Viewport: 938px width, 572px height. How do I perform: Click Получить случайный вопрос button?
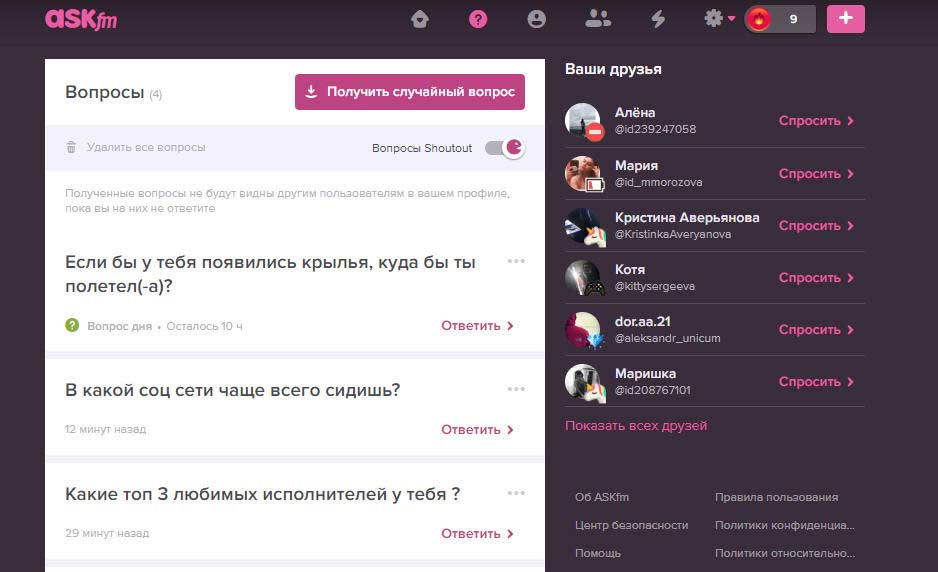[x=410, y=92]
